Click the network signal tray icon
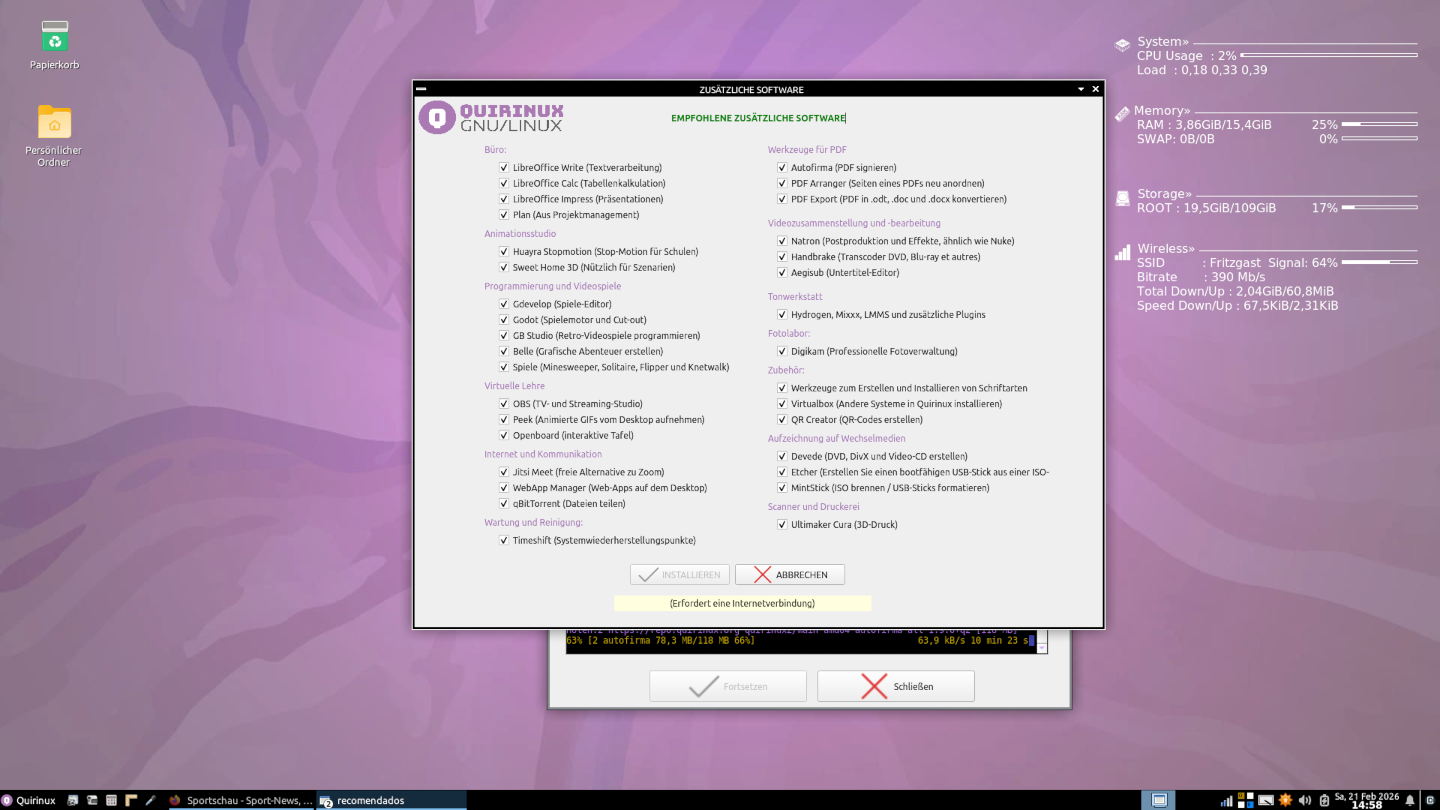The width and height of the screenshot is (1440, 810). tap(1226, 800)
